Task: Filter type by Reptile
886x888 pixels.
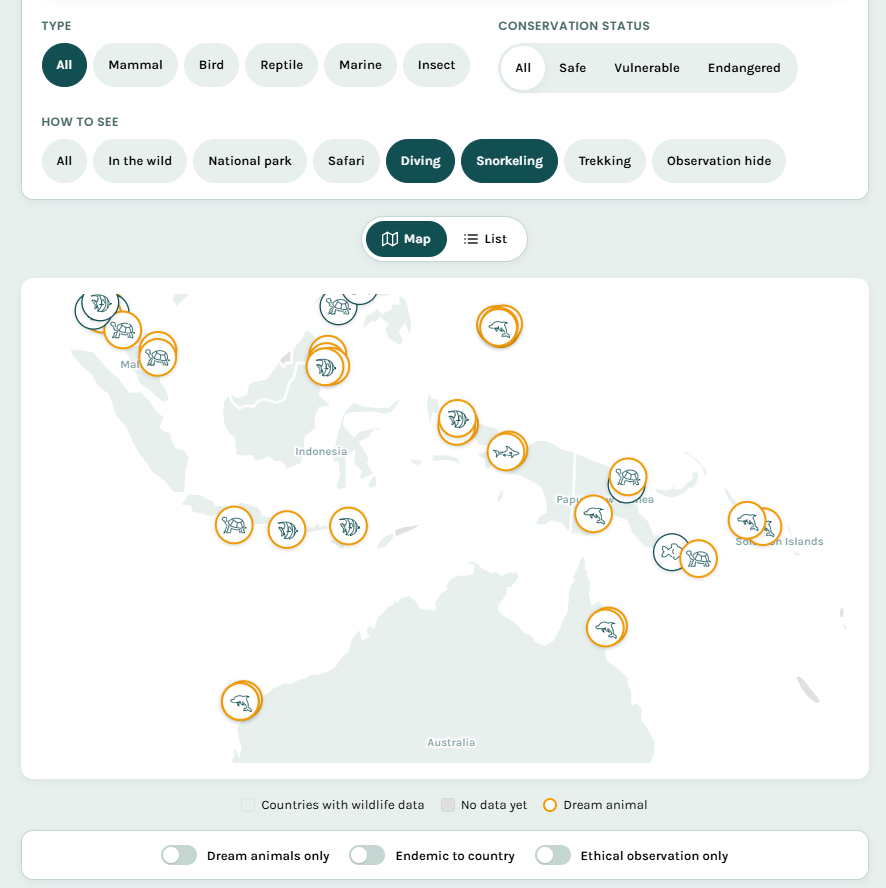Action: tap(282, 65)
